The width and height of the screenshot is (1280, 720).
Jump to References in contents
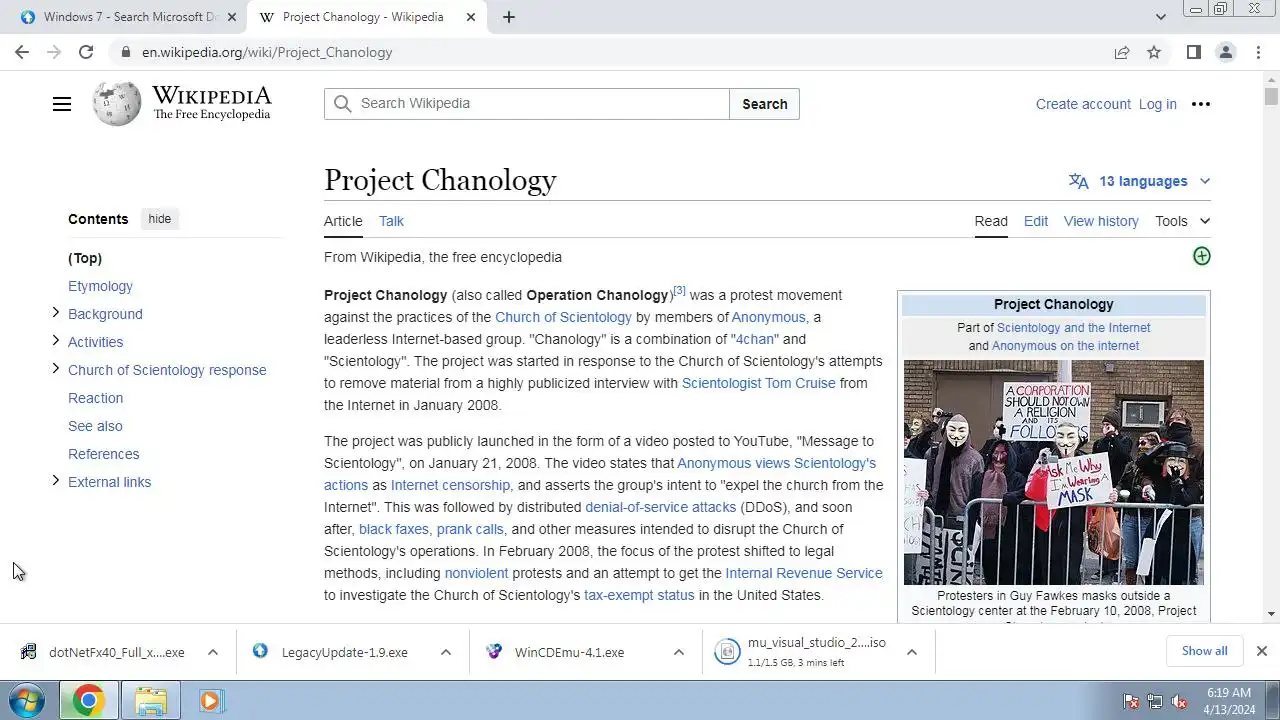[104, 454]
